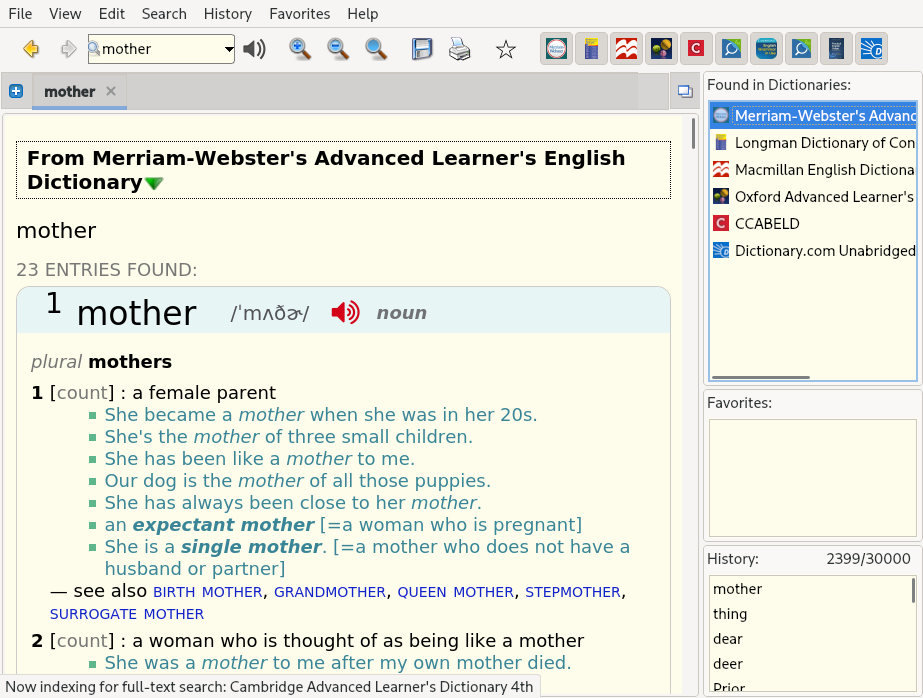Click Found in Dictionaries horizontal scrollbar
The image size is (923, 698).
tap(761, 377)
